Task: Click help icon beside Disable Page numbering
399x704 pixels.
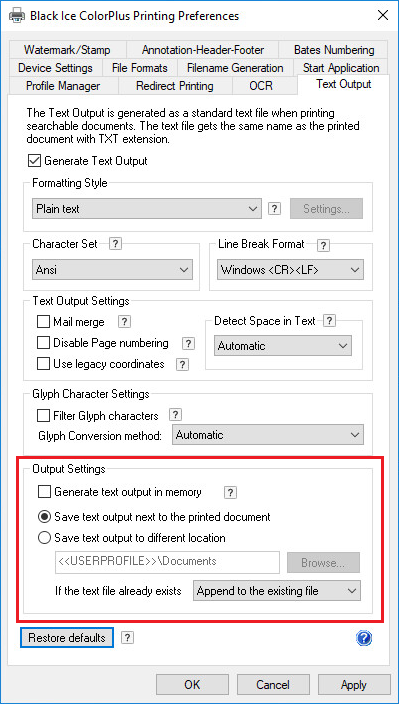Action: pyautogui.click(x=188, y=343)
